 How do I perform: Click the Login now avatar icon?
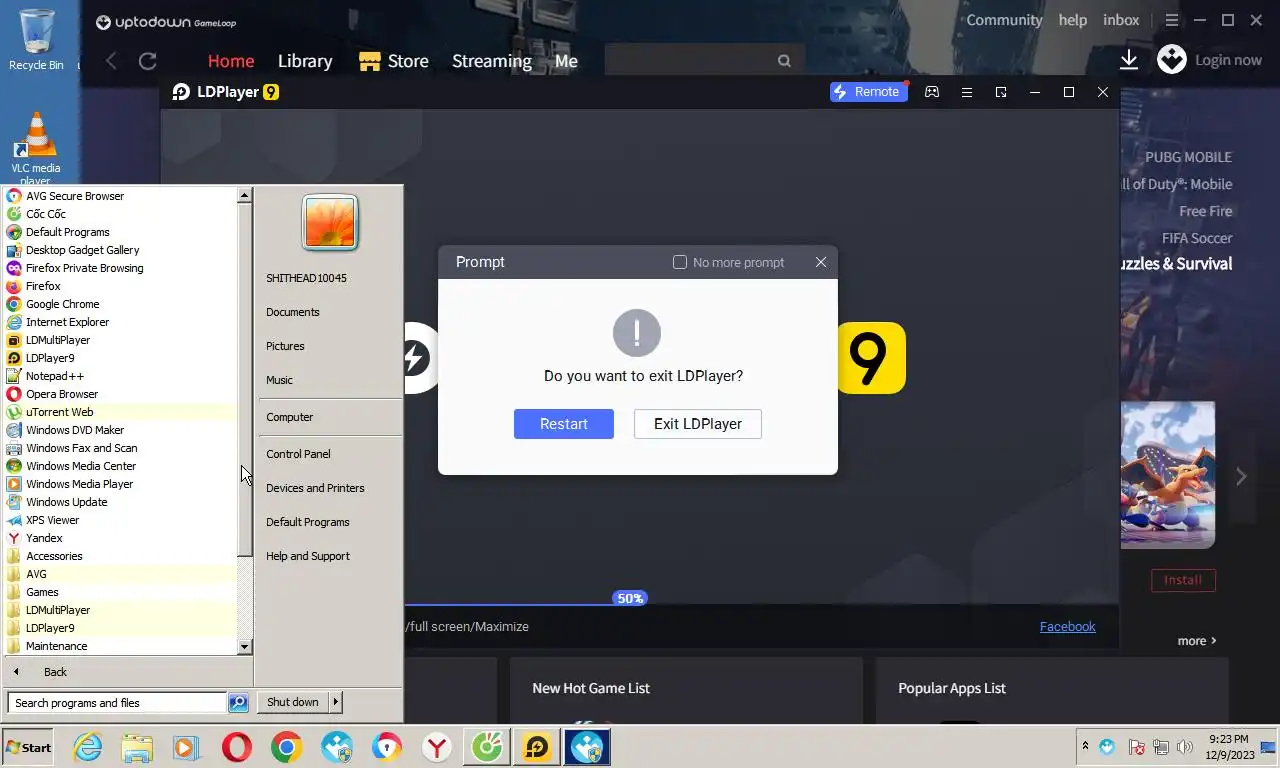point(1172,59)
